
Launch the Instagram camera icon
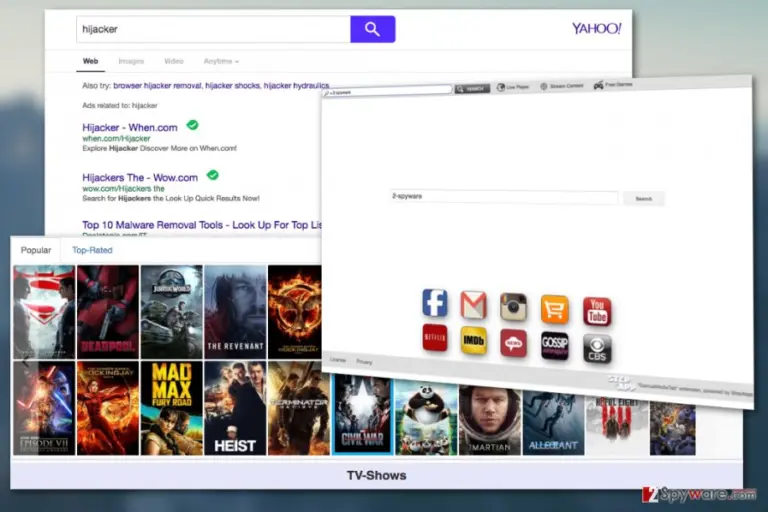pos(513,307)
